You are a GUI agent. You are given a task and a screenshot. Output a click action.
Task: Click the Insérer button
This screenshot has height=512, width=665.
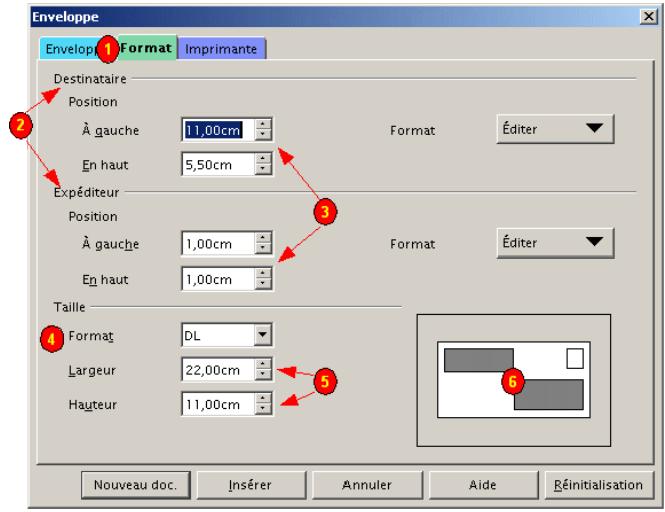(250, 485)
